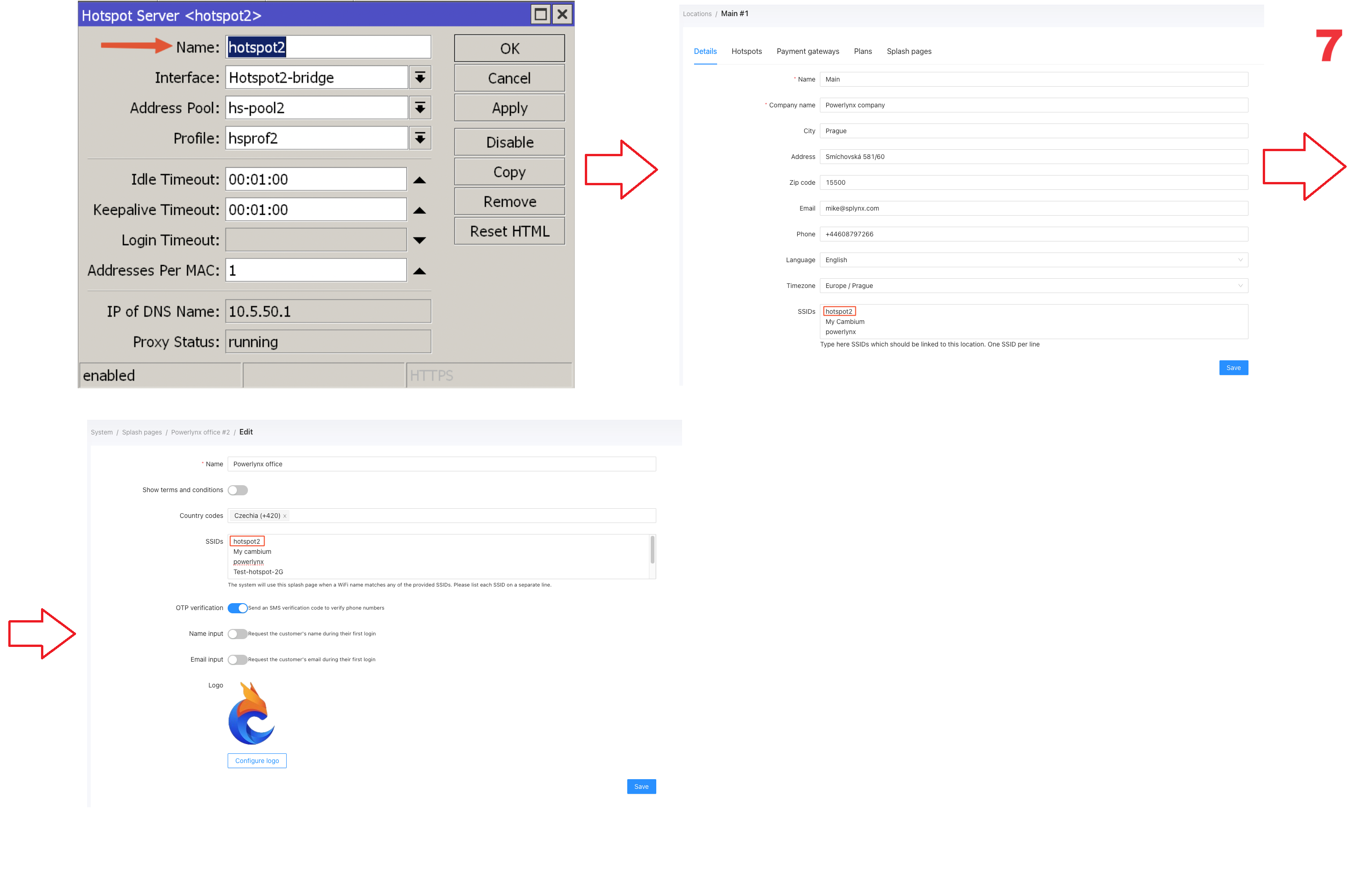Collapse the Keepalive Timeout field arrow
1372x875 pixels.
(419, 210)
